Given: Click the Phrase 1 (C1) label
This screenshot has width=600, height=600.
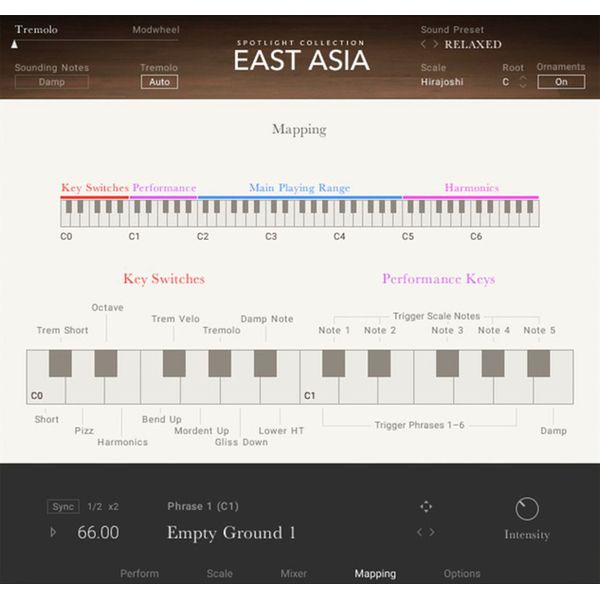Looking at the screenshot, I should [x=203, y=506].
